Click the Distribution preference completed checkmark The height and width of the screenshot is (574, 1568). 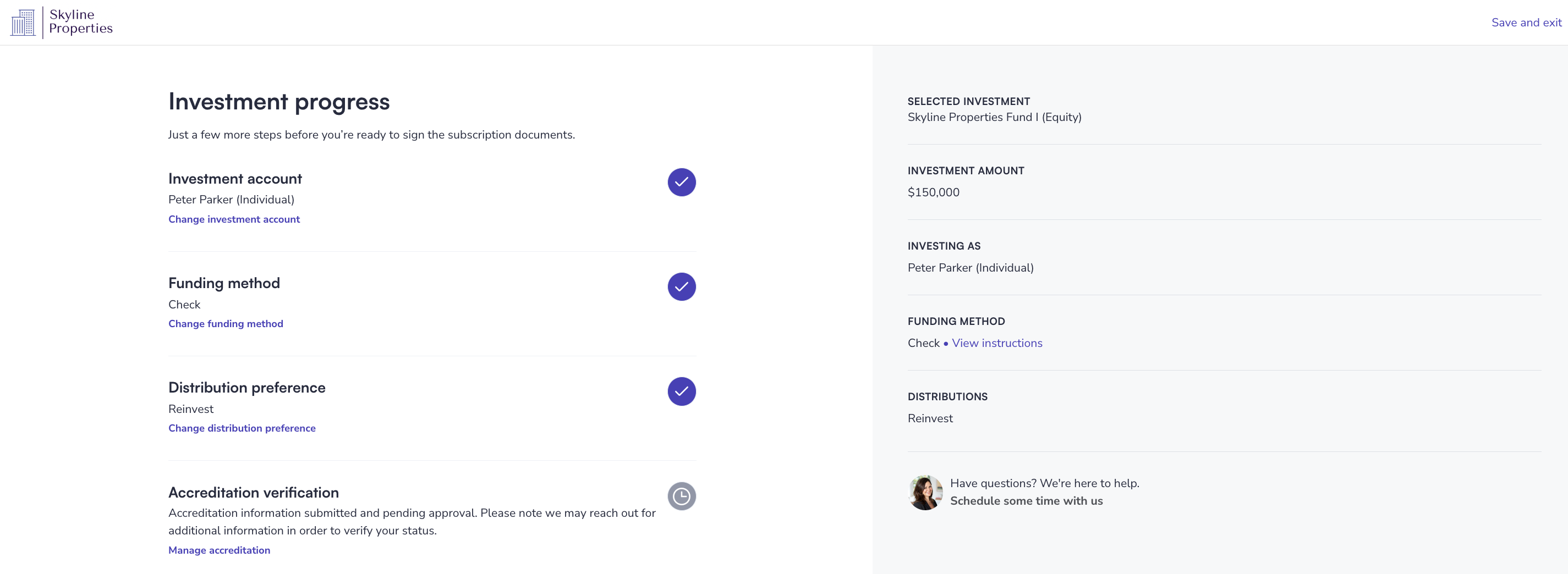click(x=681, y=391)
